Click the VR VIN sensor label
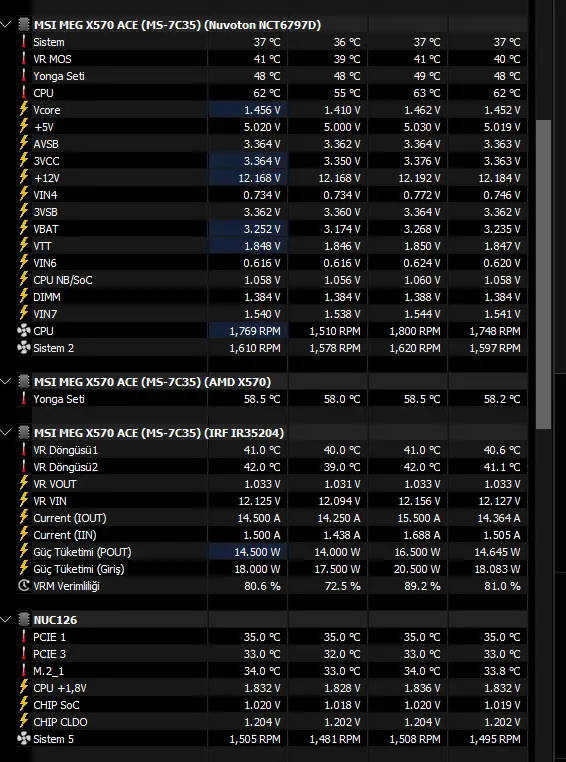This screenshot has height=762, width=566. [x=50, y=501]
